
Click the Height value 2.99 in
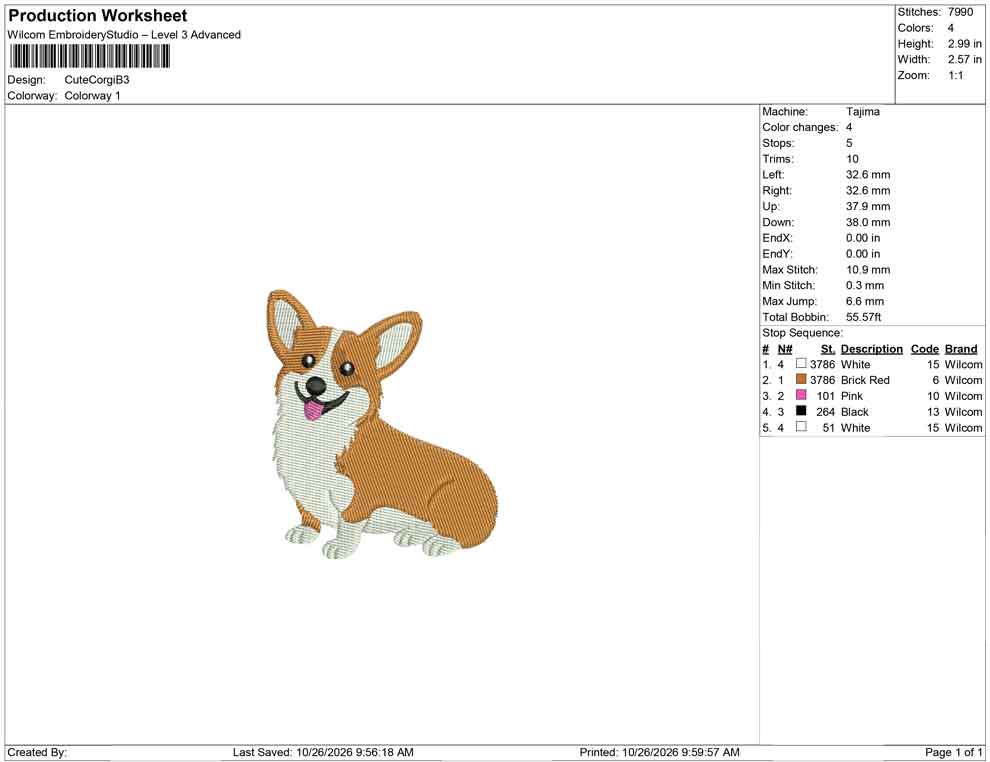tap(964, 44)
